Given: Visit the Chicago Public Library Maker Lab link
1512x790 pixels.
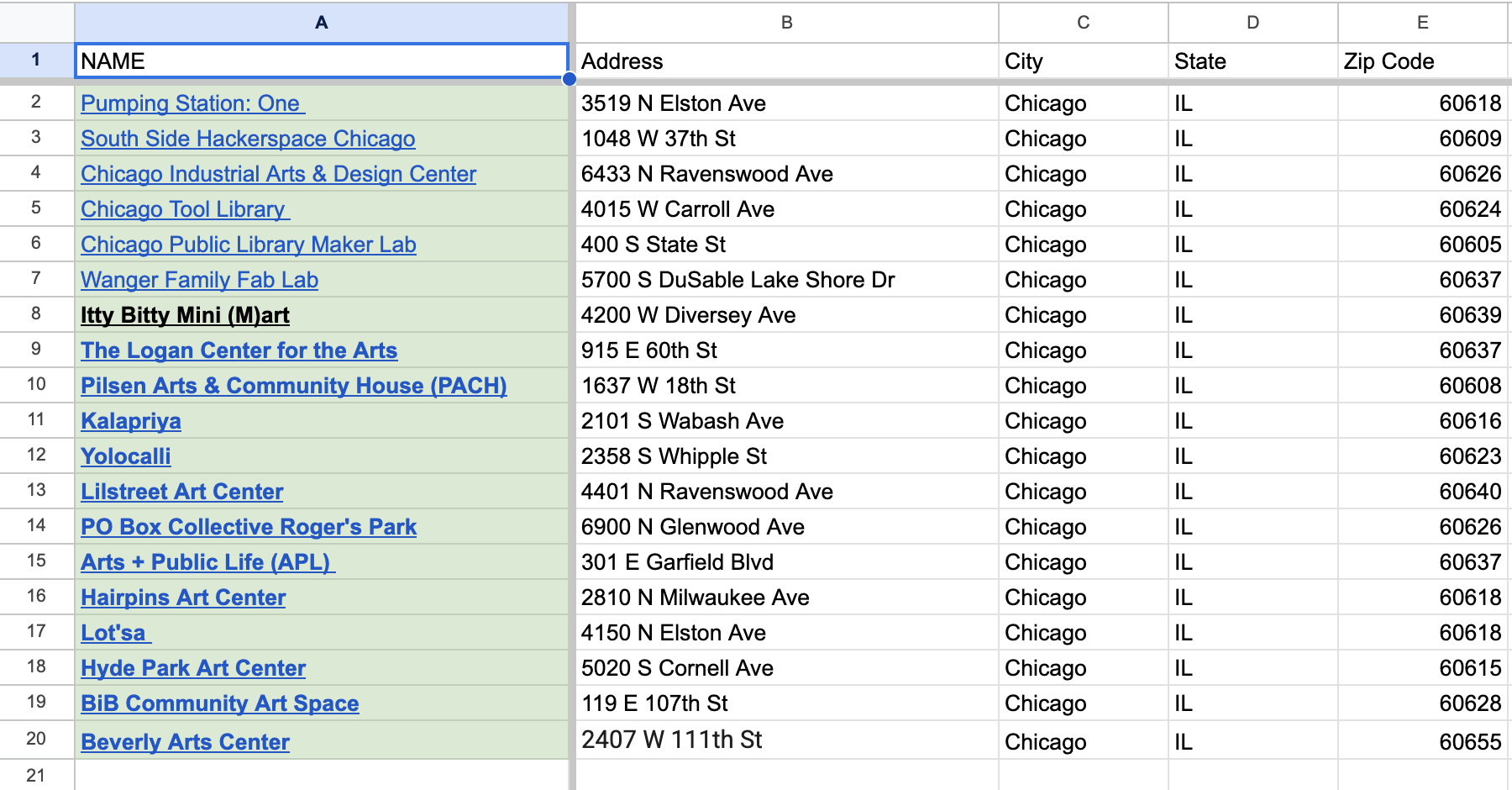Looking at the screenshot, I should point(249,245).
